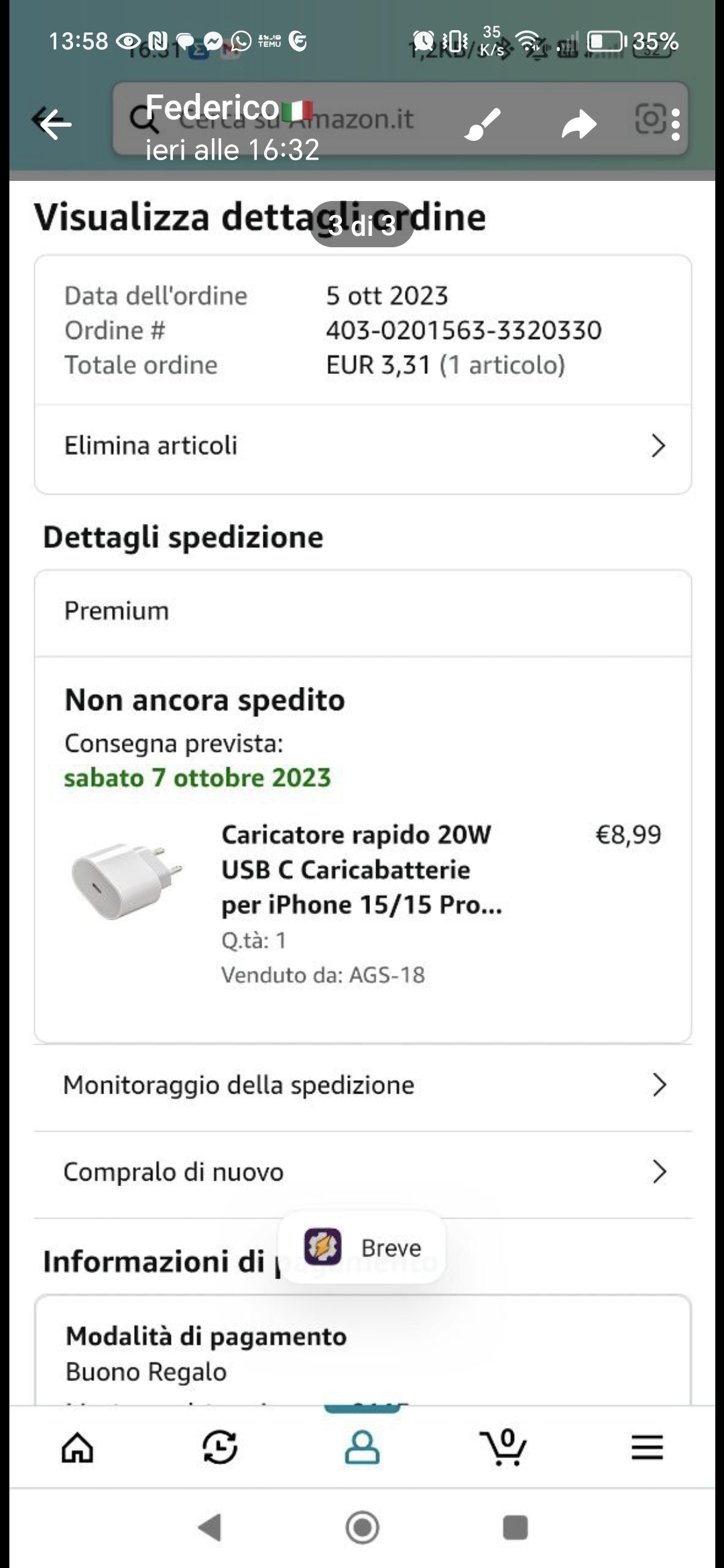724x1568 pixels.
Task: Go to Amazon home tab
Action: pyautogui.click(x=78, y=1447)
